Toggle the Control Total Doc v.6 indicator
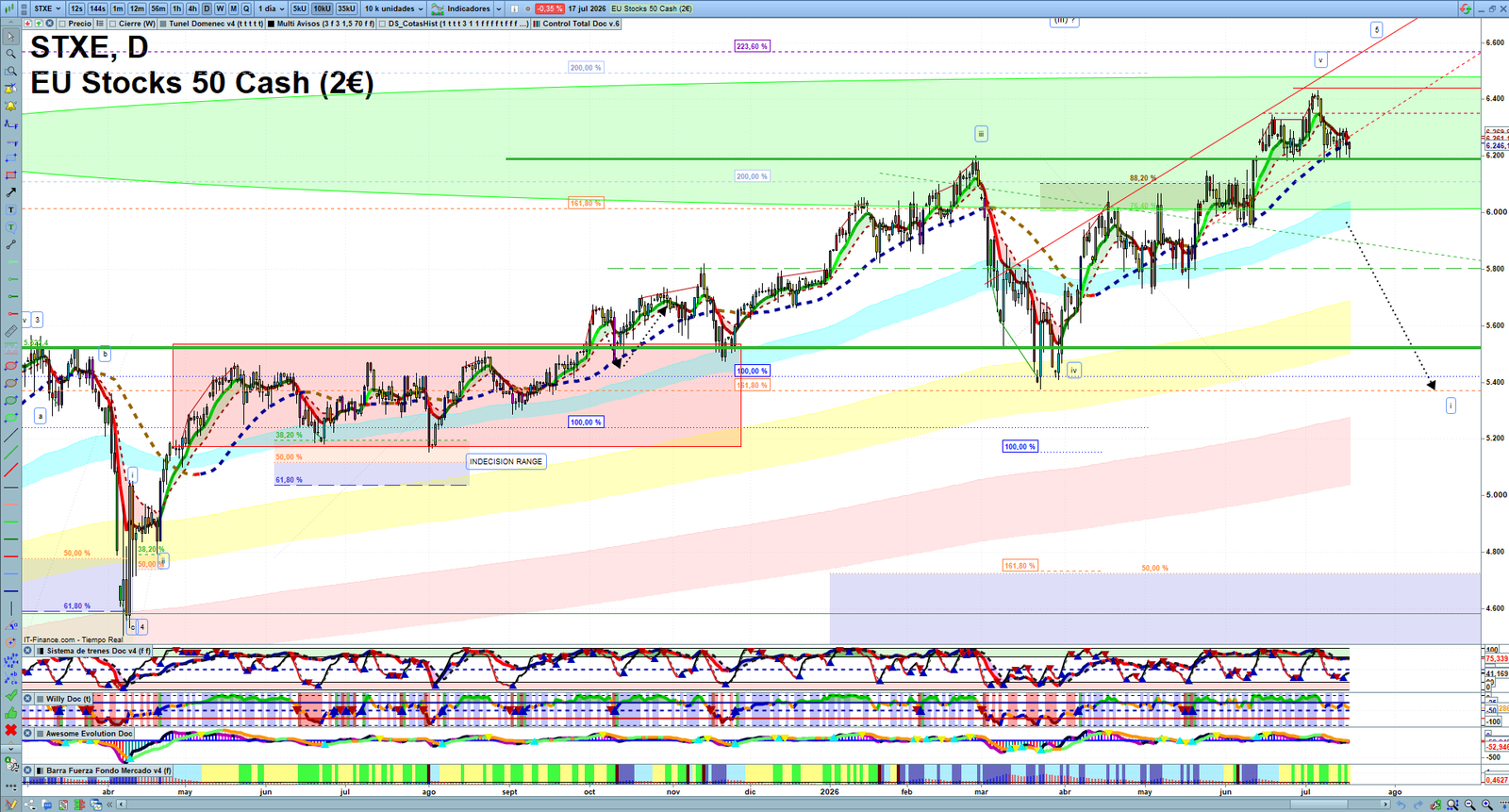The height and width of the screenshot is (812, 1509). pyautogui.click(x=537, y=24)
